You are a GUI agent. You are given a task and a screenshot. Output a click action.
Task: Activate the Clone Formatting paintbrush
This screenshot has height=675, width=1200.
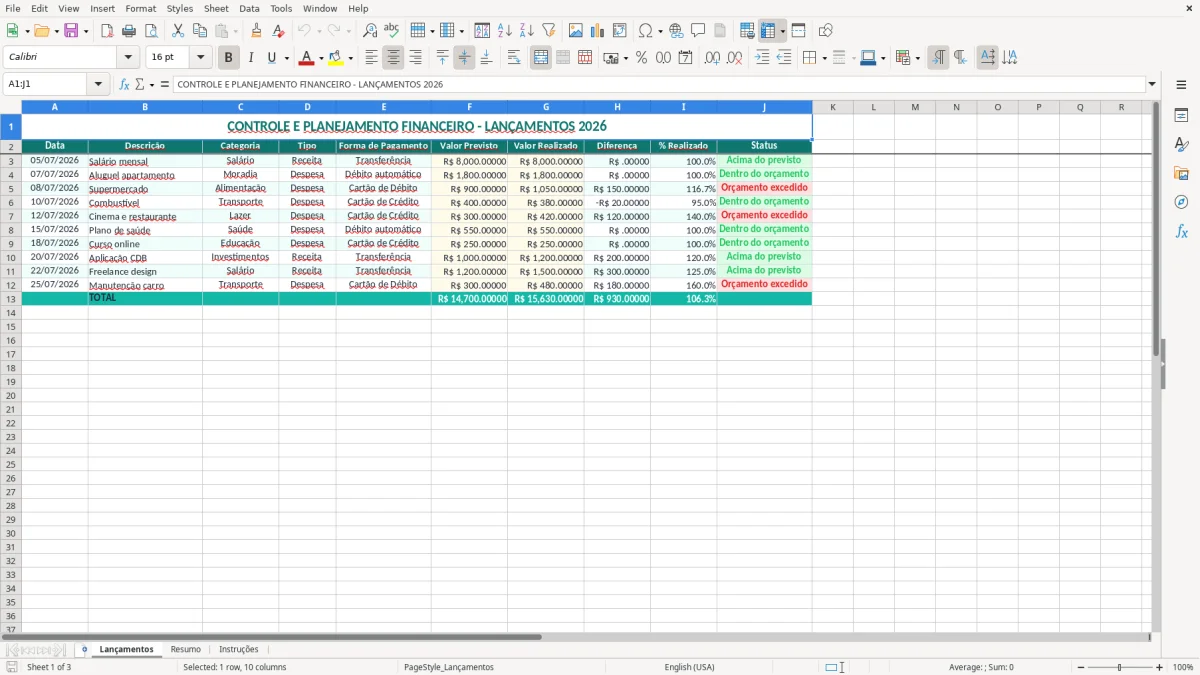(257, 31)
